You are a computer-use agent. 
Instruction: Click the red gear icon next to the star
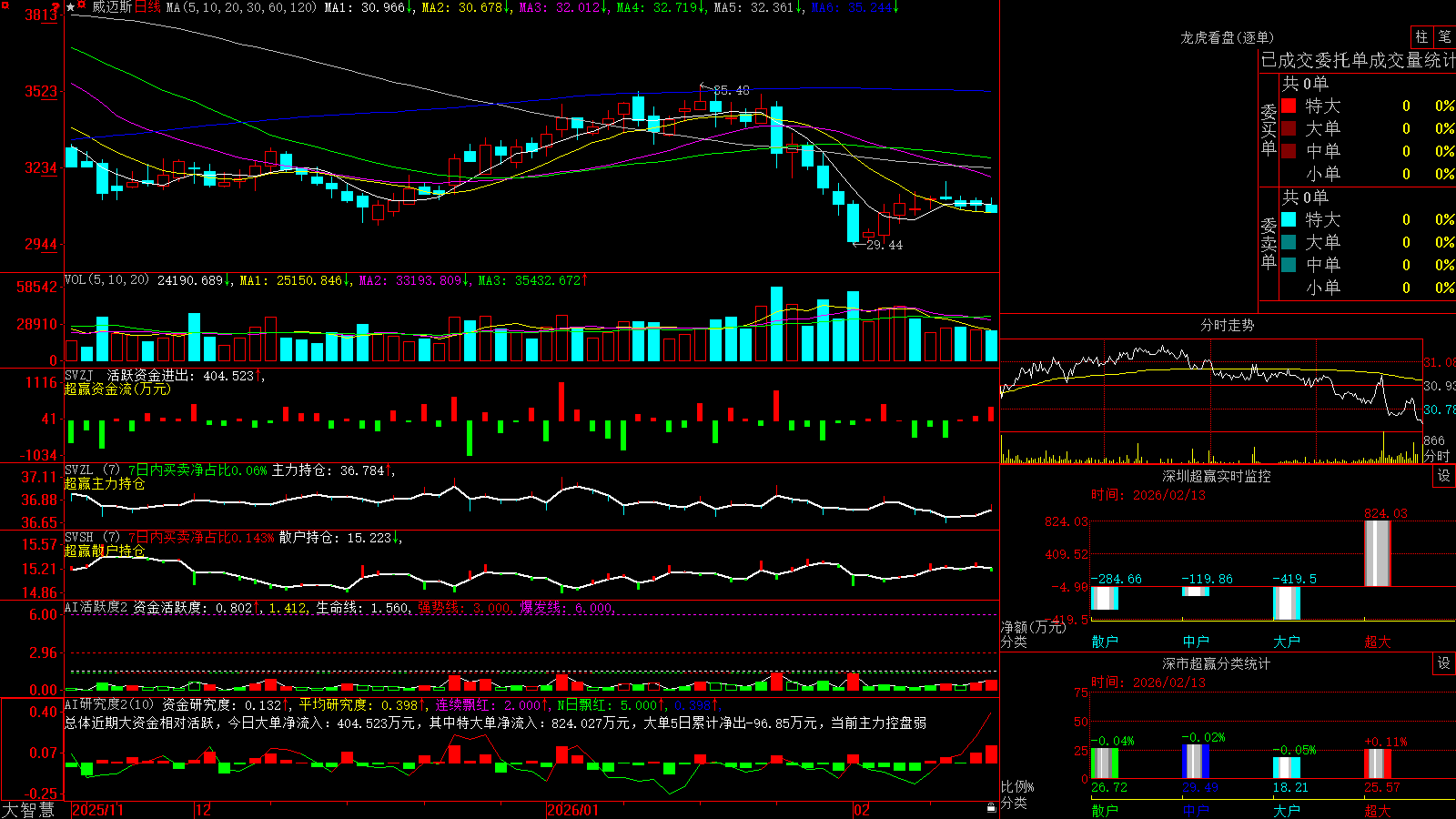pyautogui.click(x=82, y=5)
